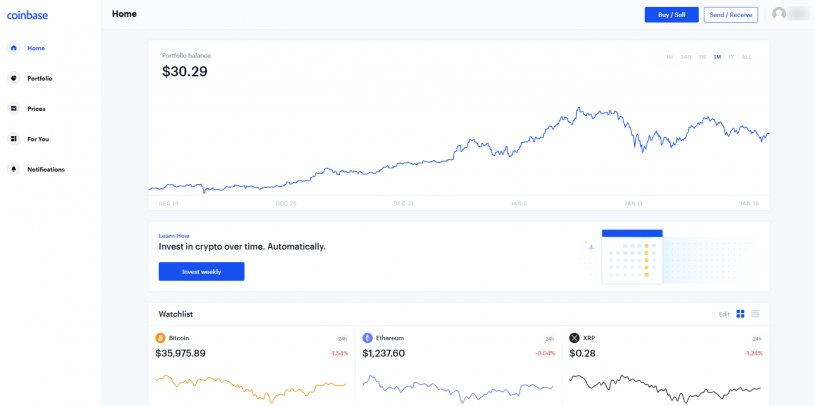Click the Send / Receive button
815x406 pixels.
pyautogui.click(x=731, y=15)
